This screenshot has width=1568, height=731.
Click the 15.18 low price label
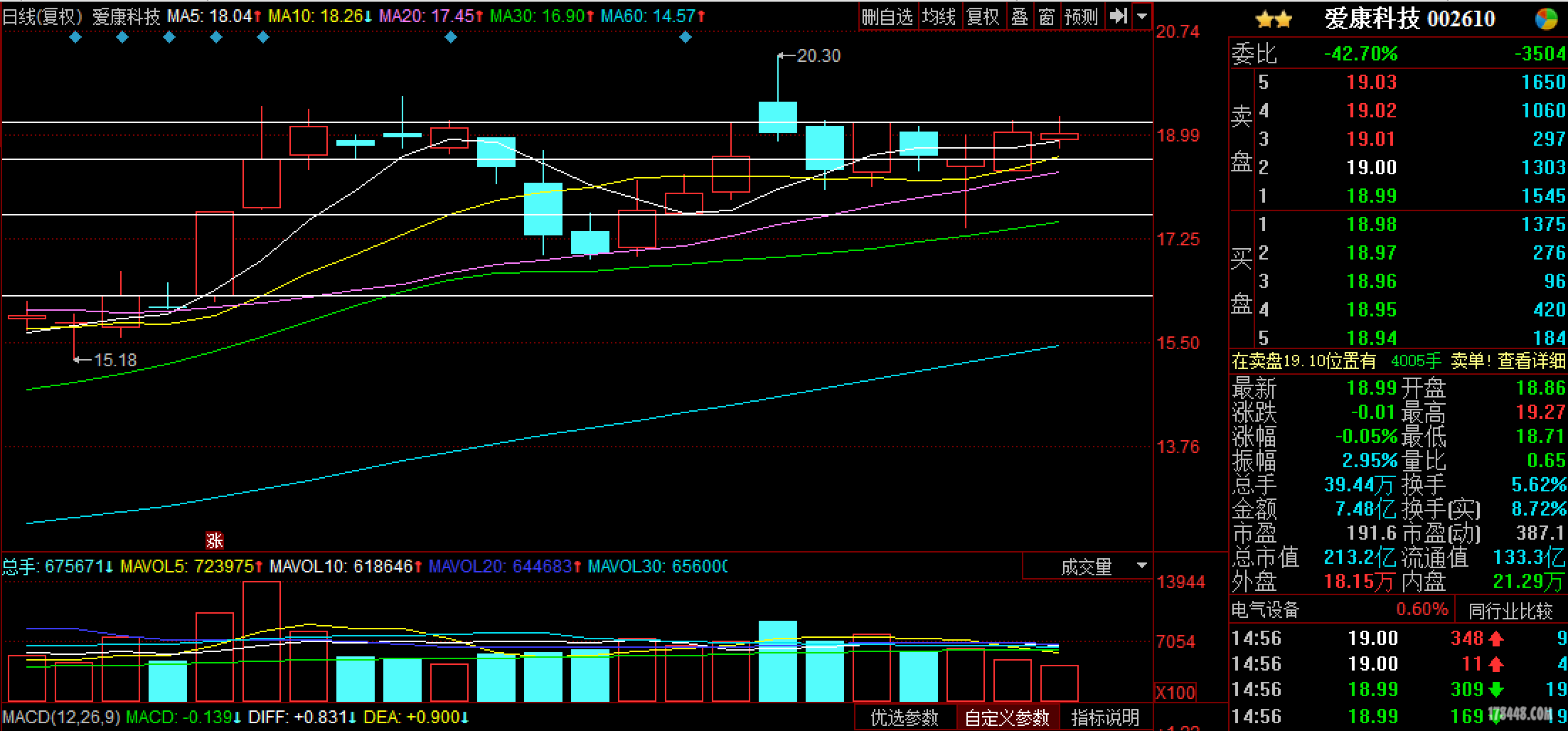pos(115,361)
